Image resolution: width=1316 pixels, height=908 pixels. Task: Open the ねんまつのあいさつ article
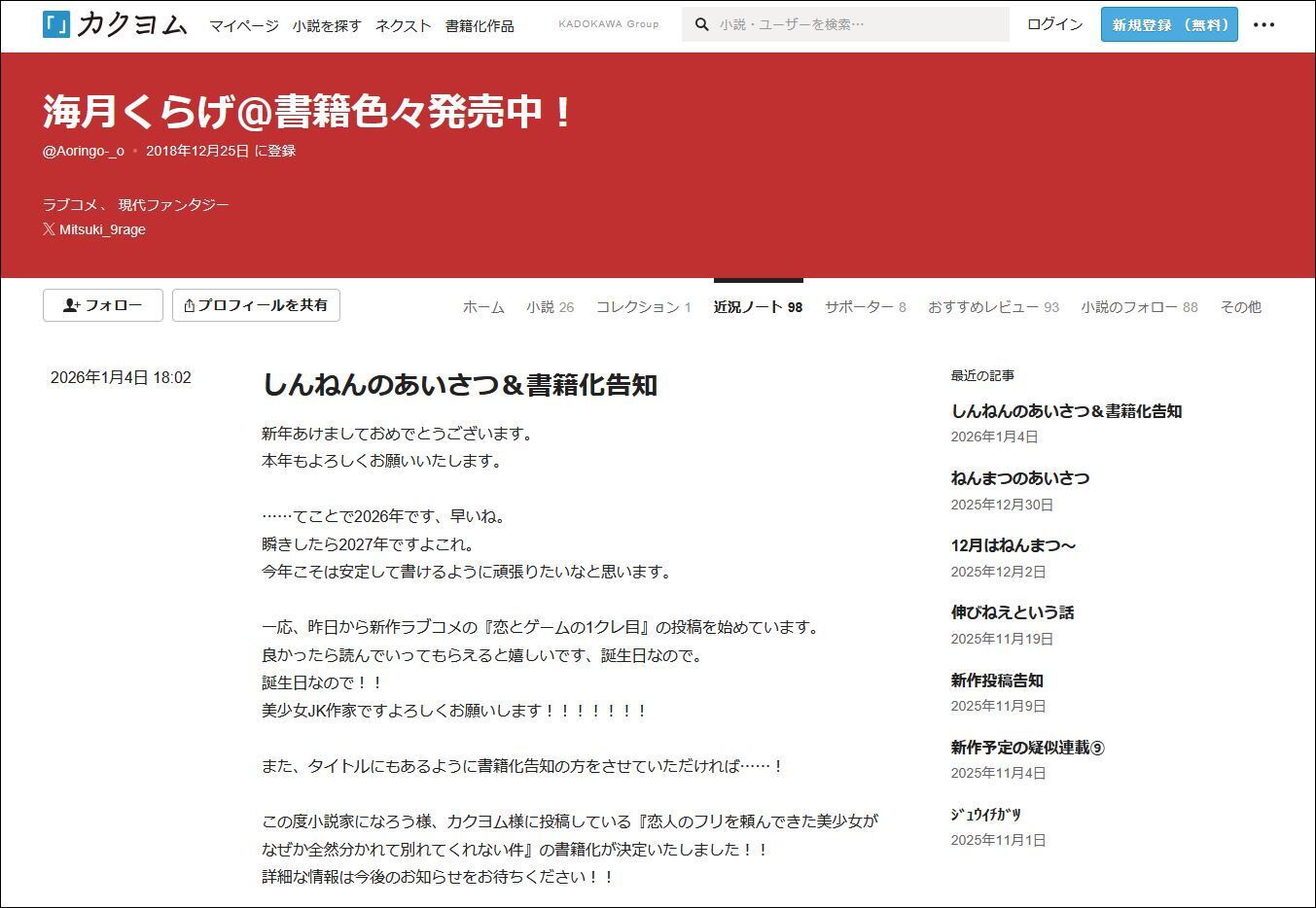(x=1020, y=477)
